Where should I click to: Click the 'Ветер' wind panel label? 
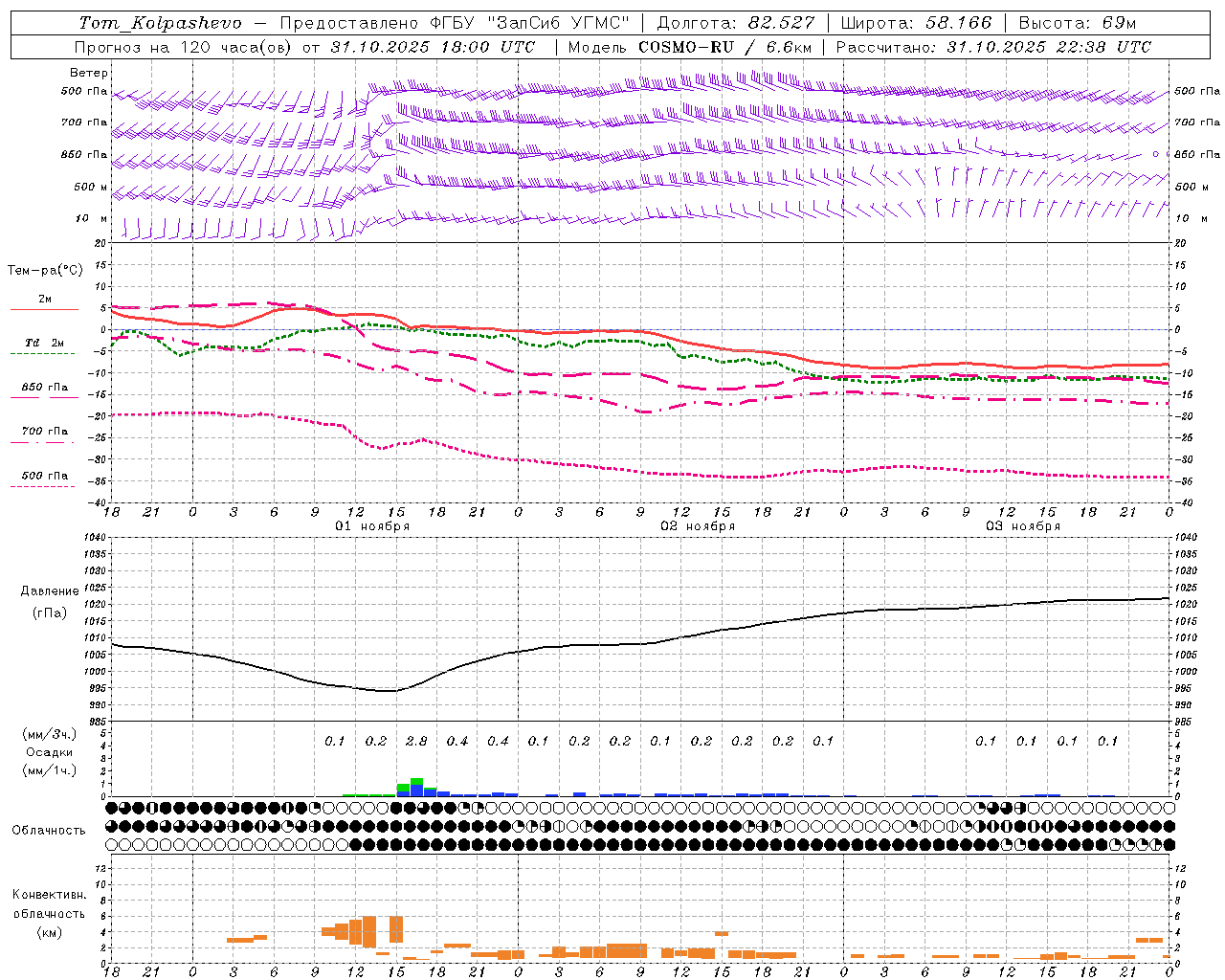point(89,73)
